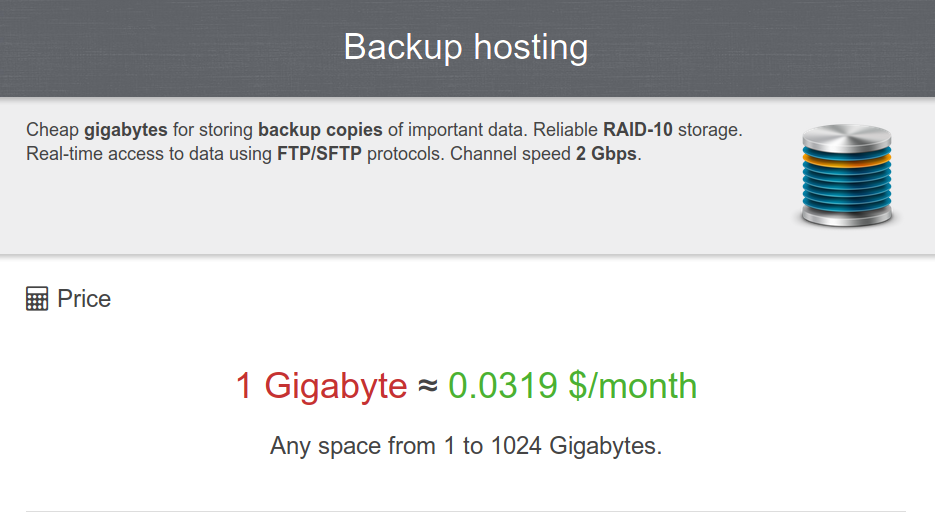935x527 pixels.
Task: Click the approximately-equal symbol in the price line
Action: 427,387
